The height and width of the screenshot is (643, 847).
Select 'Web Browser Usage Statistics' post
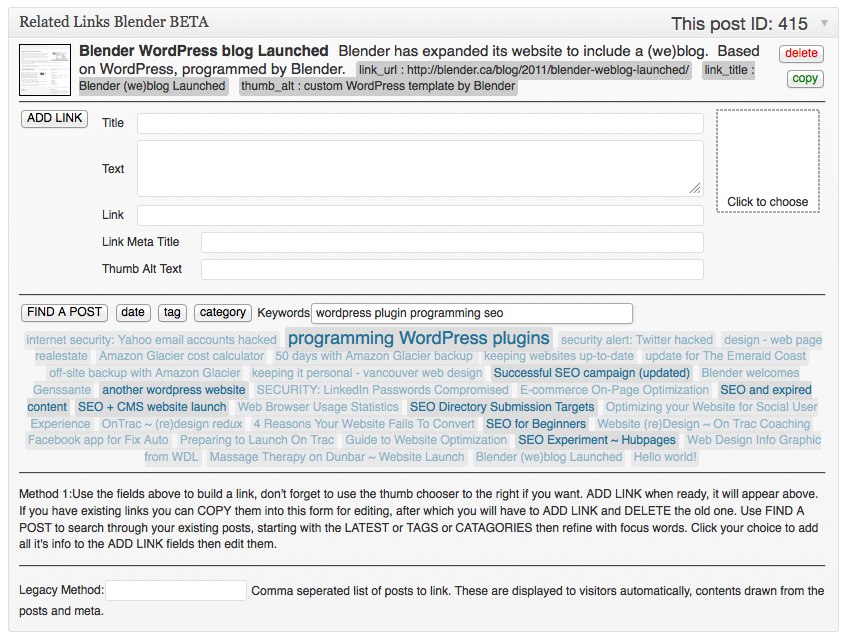318,407
